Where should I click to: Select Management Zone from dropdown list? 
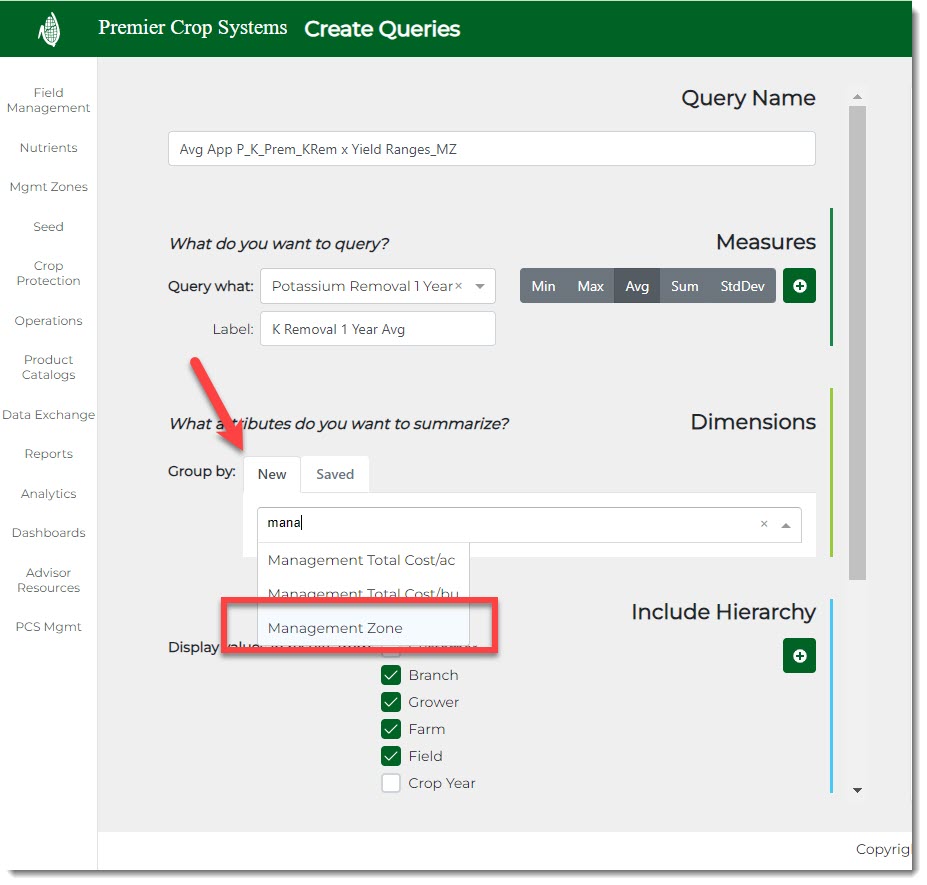[x=336, y=628]
